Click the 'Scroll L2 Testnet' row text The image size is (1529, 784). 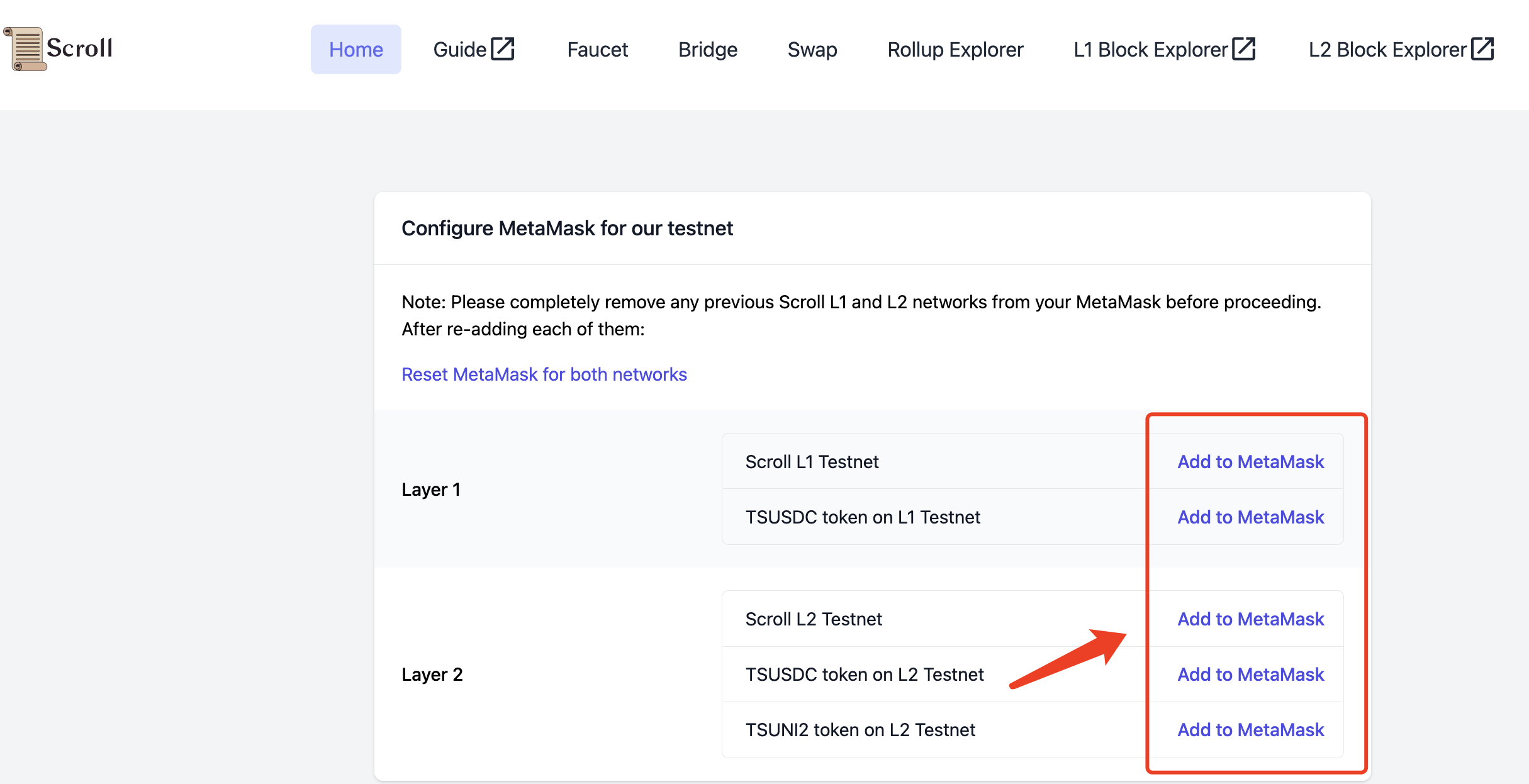click(814, 619)
